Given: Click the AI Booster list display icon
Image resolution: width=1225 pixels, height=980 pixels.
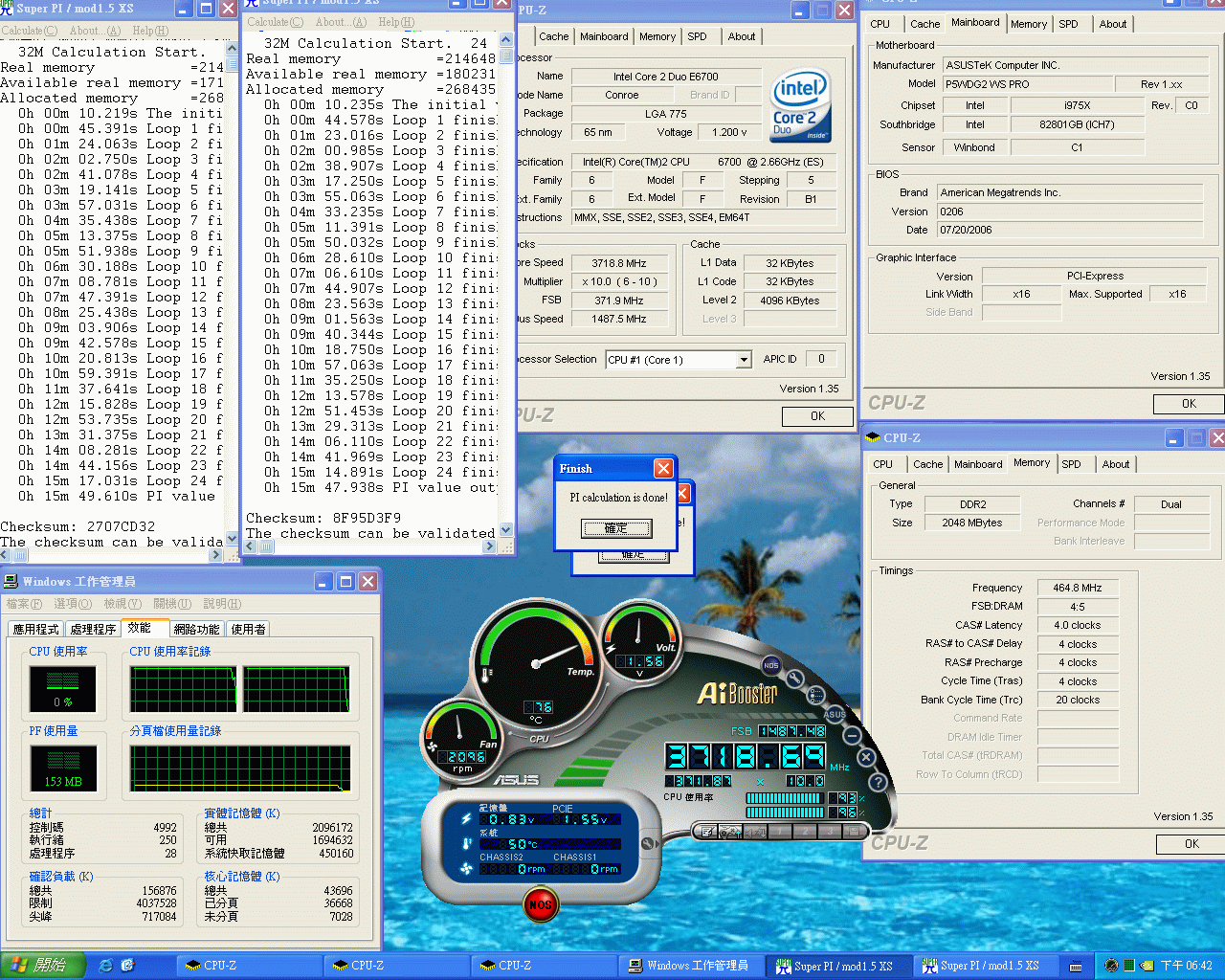Looking at the screenshot, I should (x=816, y=695).
